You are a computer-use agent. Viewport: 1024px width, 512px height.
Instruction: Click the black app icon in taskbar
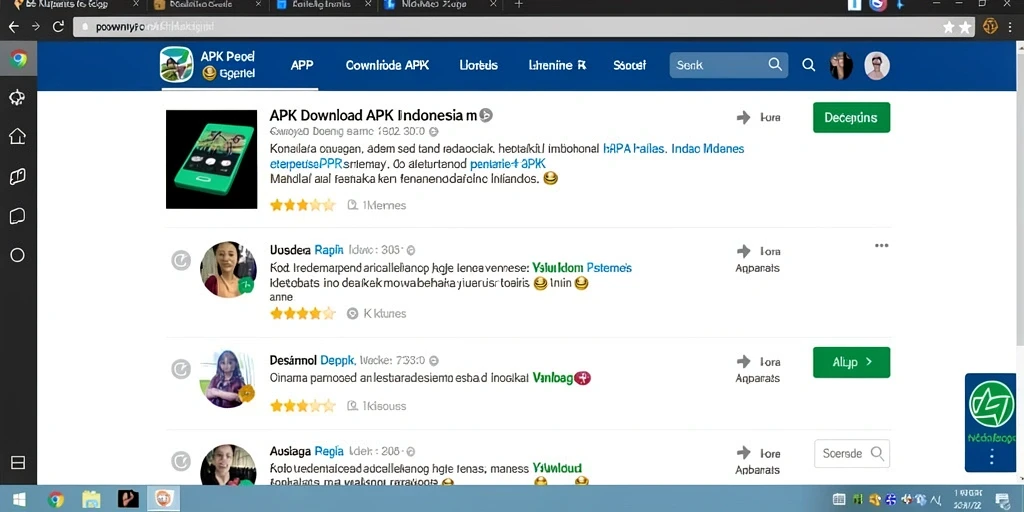pyautogui.click(x=128, y=499)
